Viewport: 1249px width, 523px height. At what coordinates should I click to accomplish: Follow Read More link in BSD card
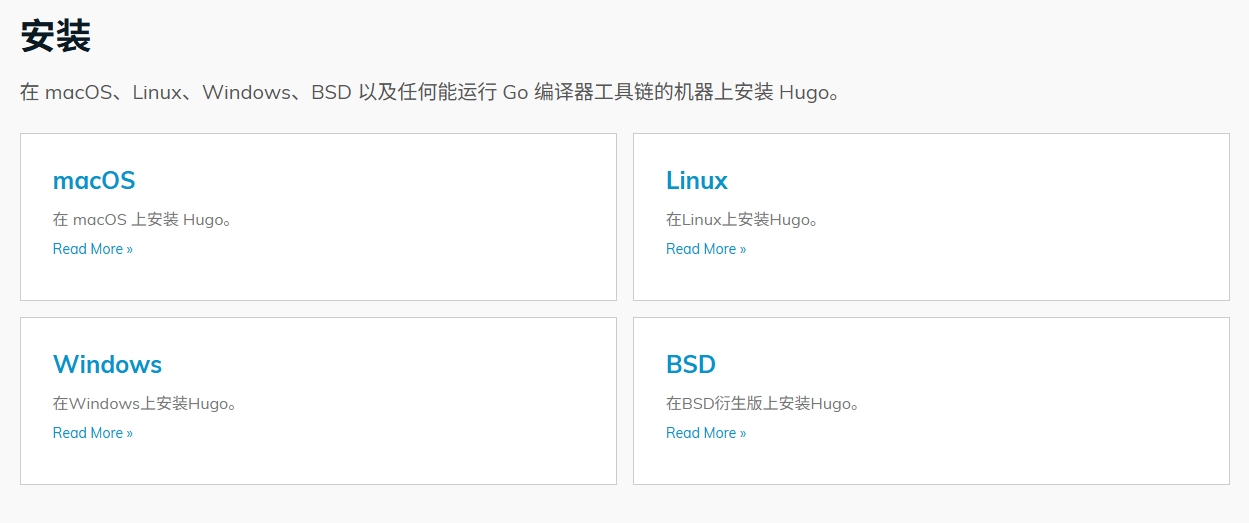[x=705, y=433]
